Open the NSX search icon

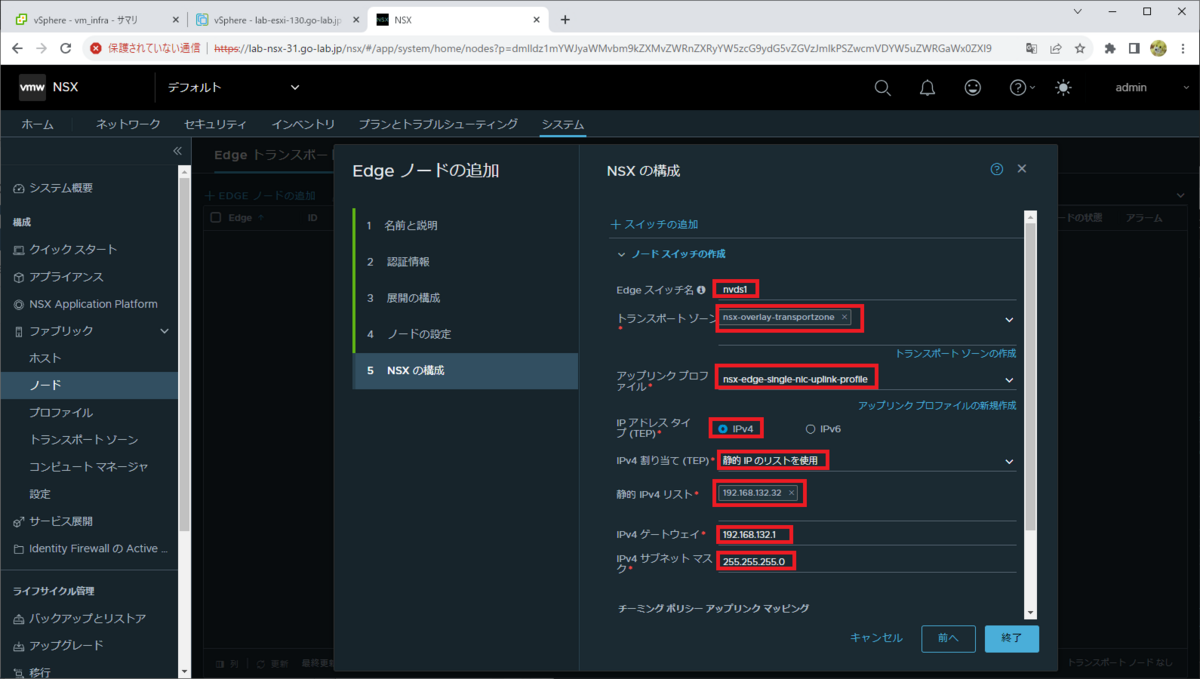[882, 88]
